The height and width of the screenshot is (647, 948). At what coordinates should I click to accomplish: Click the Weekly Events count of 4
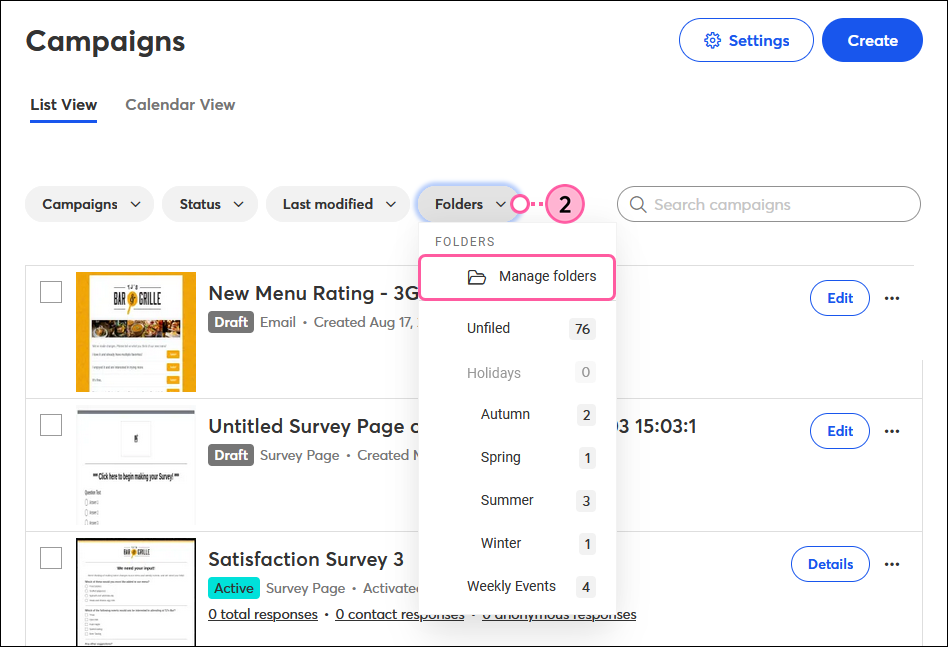pos(586,587)
